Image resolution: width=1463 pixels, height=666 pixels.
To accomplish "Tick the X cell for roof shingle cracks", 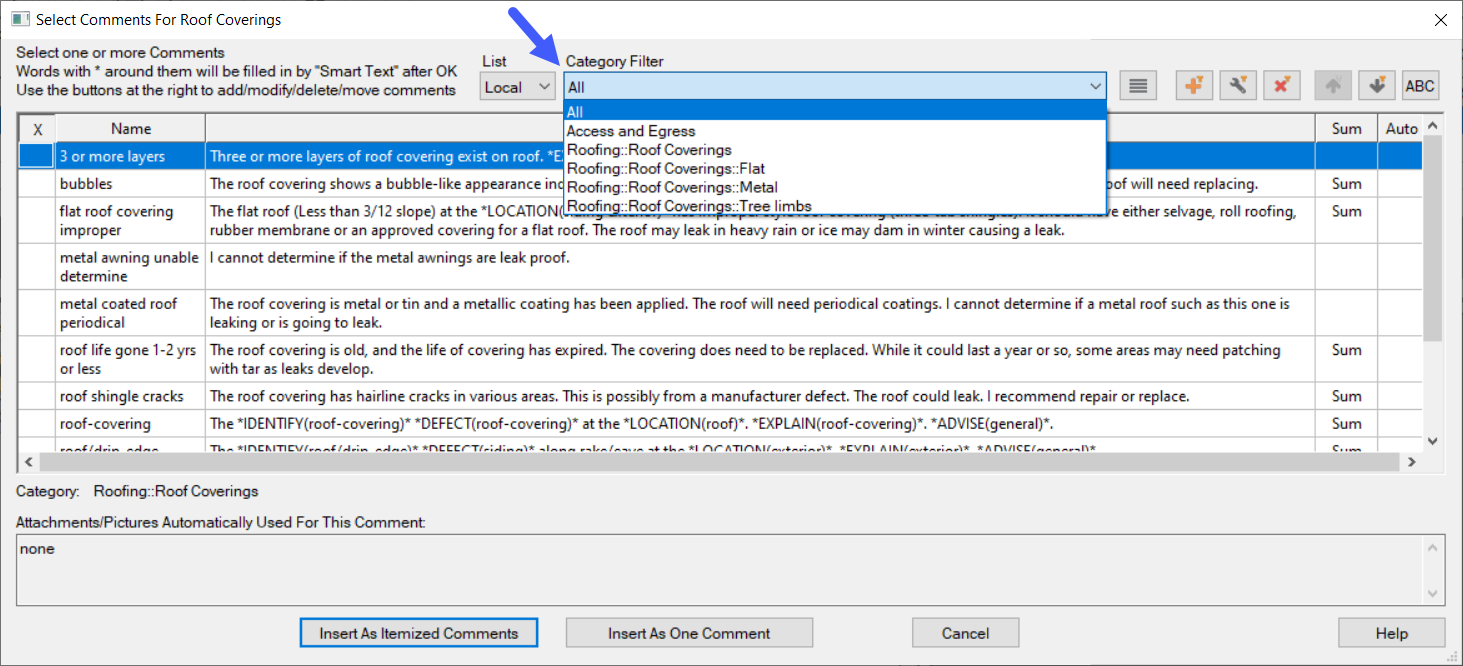I will pos(37,396).
